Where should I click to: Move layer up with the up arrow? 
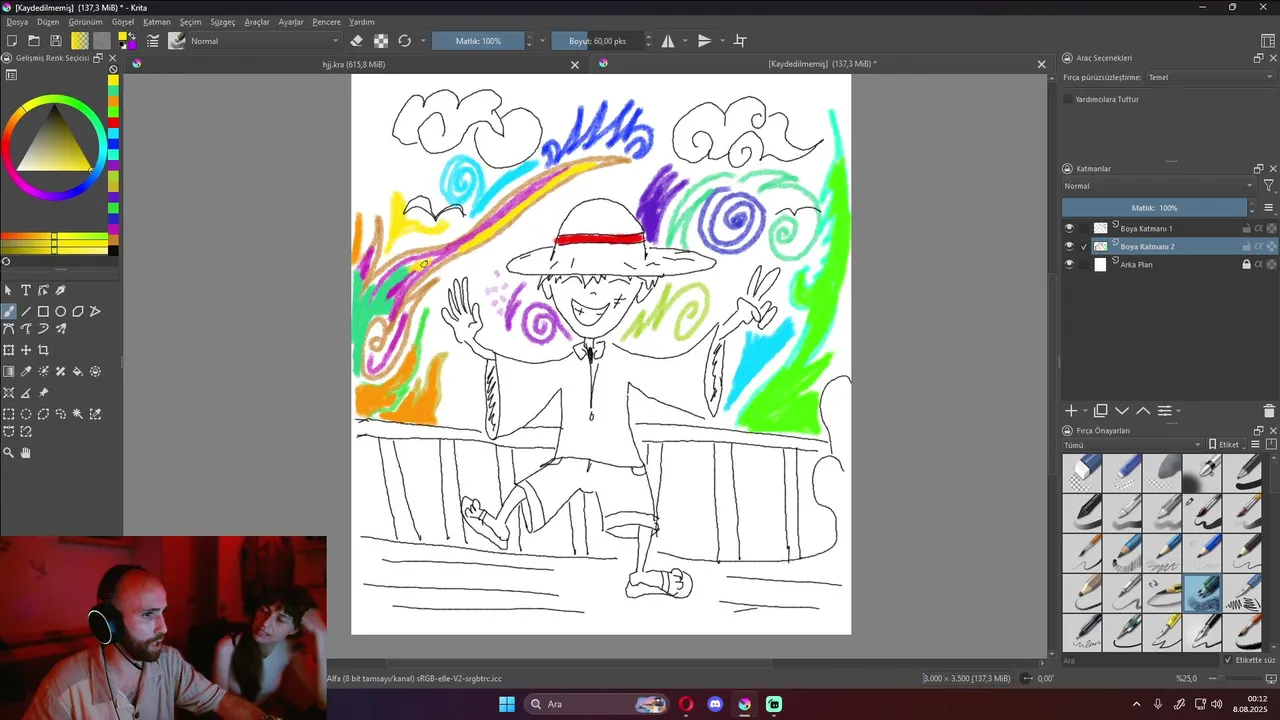[x=1143, y=411]
